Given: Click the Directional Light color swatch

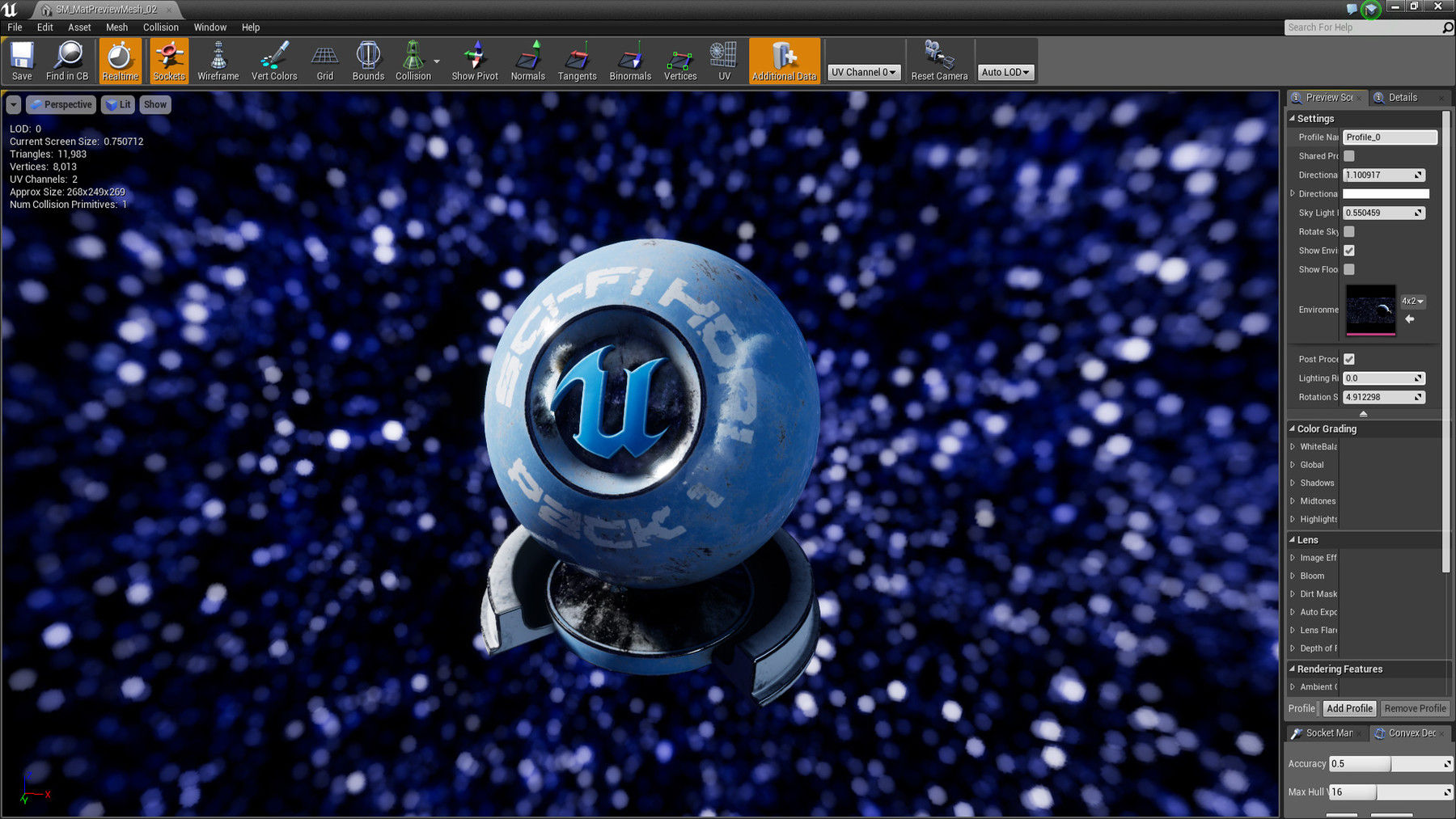Looking at the screenshot, I should tap(1386, 194).
